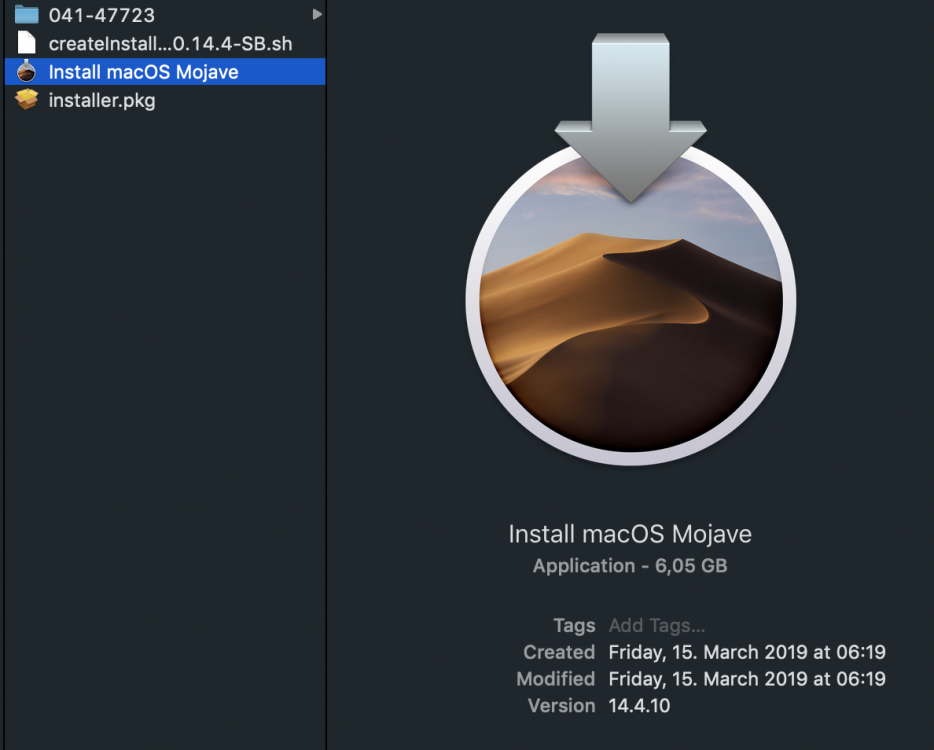Click the Tags label
Image resolution: width=934 pixels, height=750 pixels.
[574, 625]
